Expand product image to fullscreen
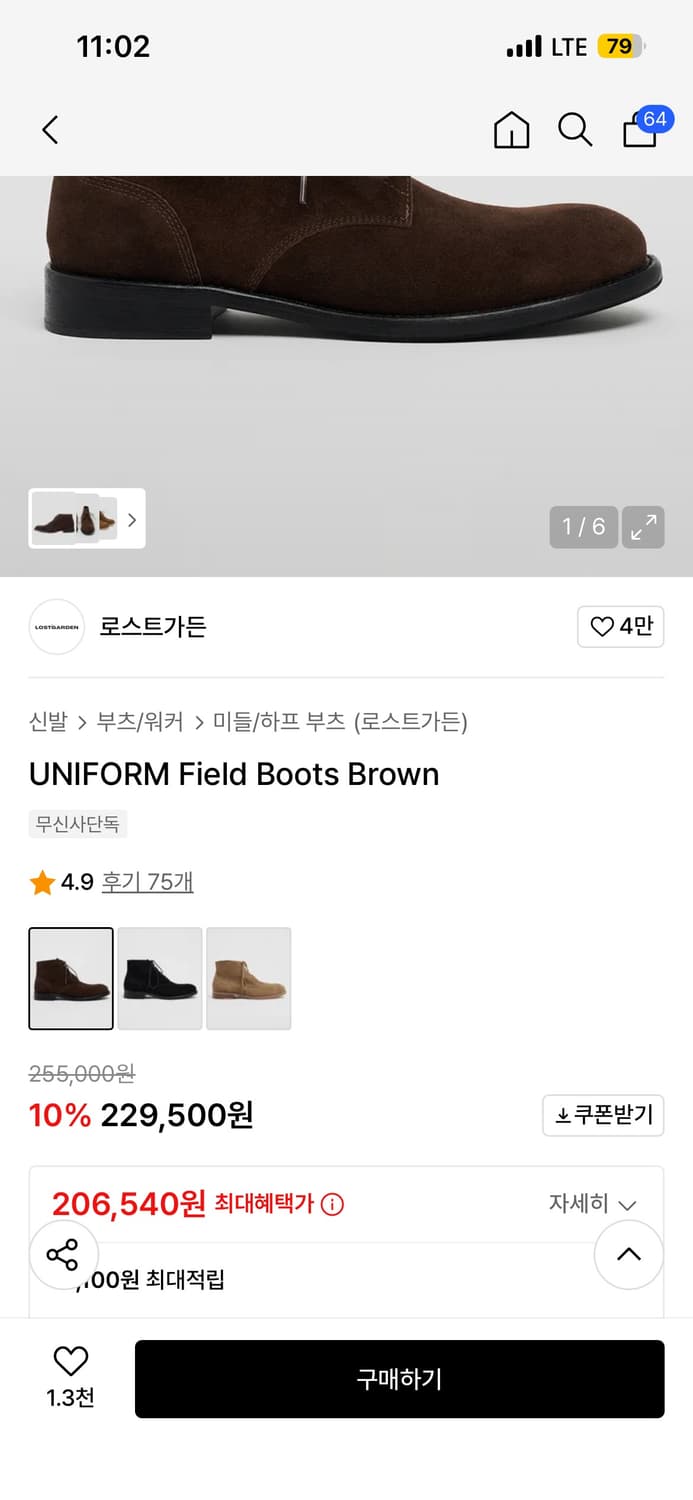Image resolution: width=693 pixels, height=1500 pixels. click(643, 527)
